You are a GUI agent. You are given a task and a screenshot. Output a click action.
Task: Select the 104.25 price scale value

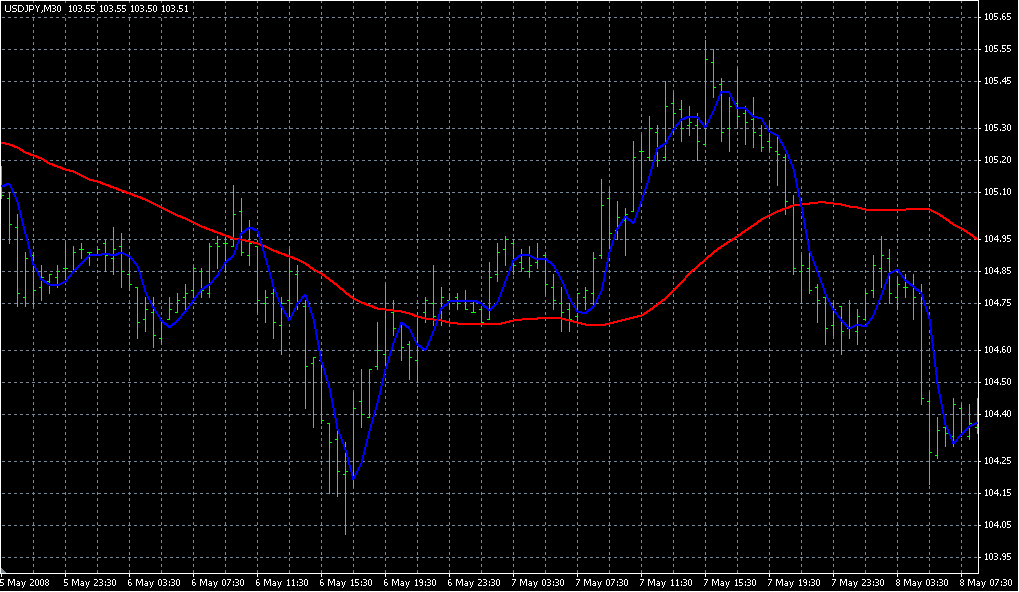[x=998, y=461]
